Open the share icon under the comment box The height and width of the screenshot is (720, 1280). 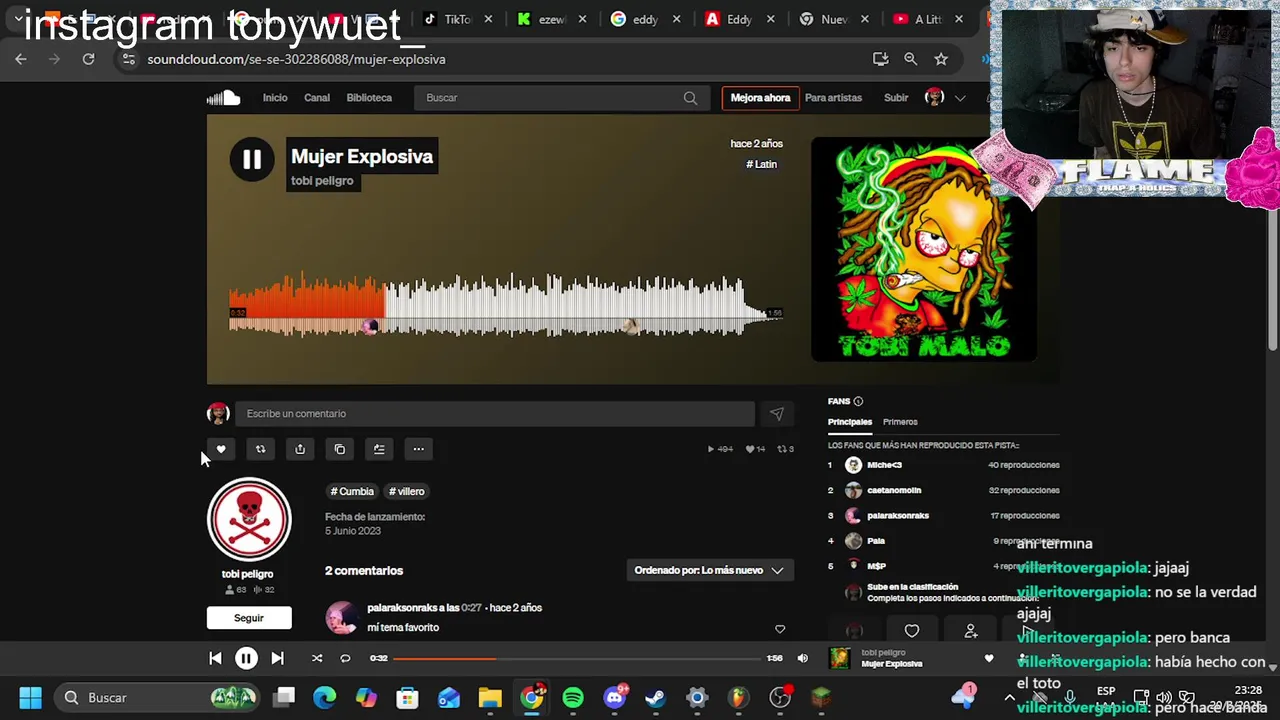(300, 449)
